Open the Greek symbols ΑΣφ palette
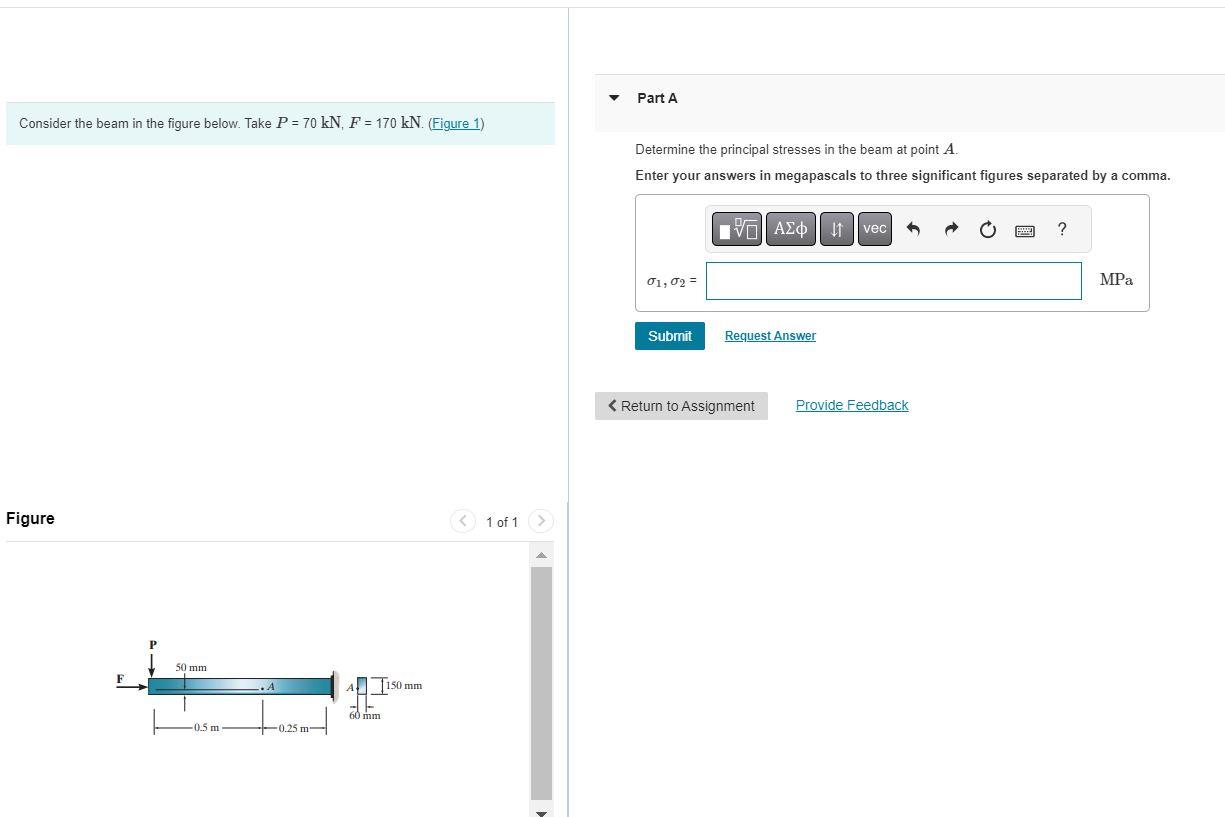This screenshot has height=817, width=1225. pyautogui.click(x=790, y=228)
